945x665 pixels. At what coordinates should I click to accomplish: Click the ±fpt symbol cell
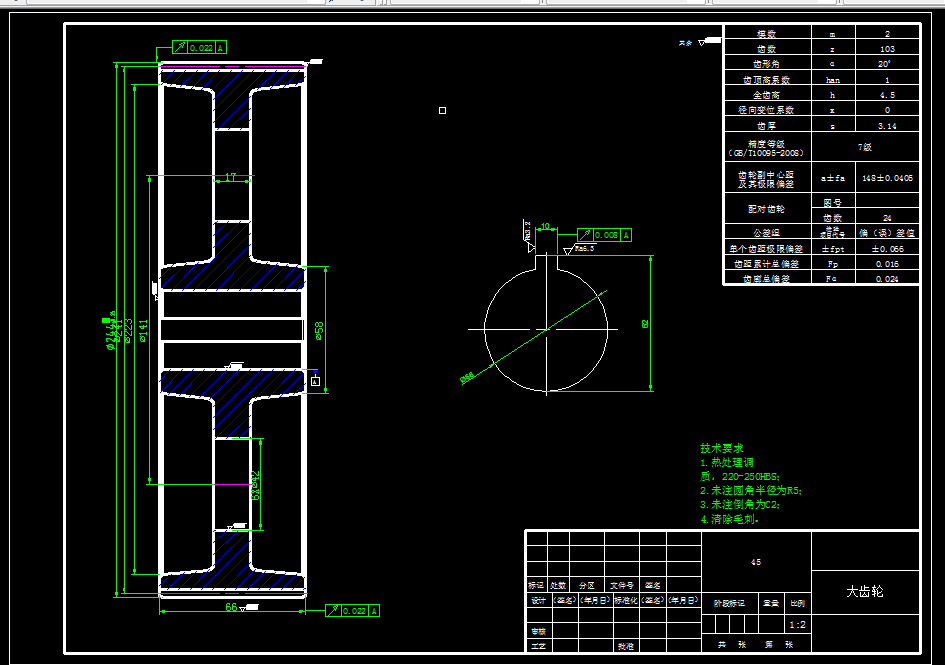833,248
